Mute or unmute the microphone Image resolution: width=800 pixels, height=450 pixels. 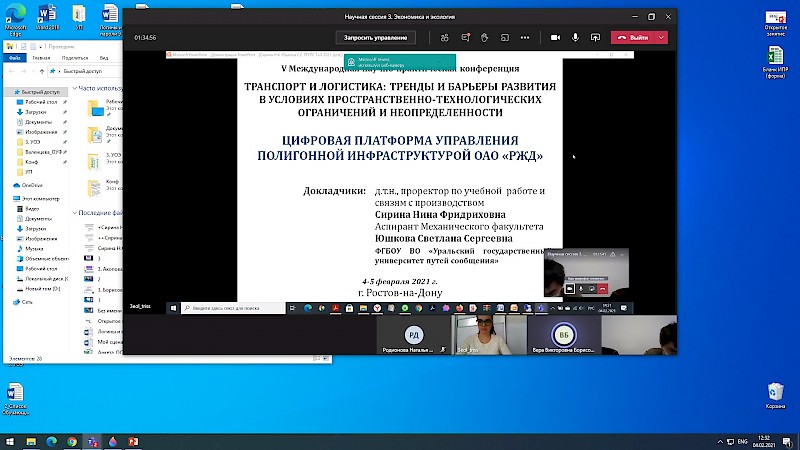(x=577, y=37)
